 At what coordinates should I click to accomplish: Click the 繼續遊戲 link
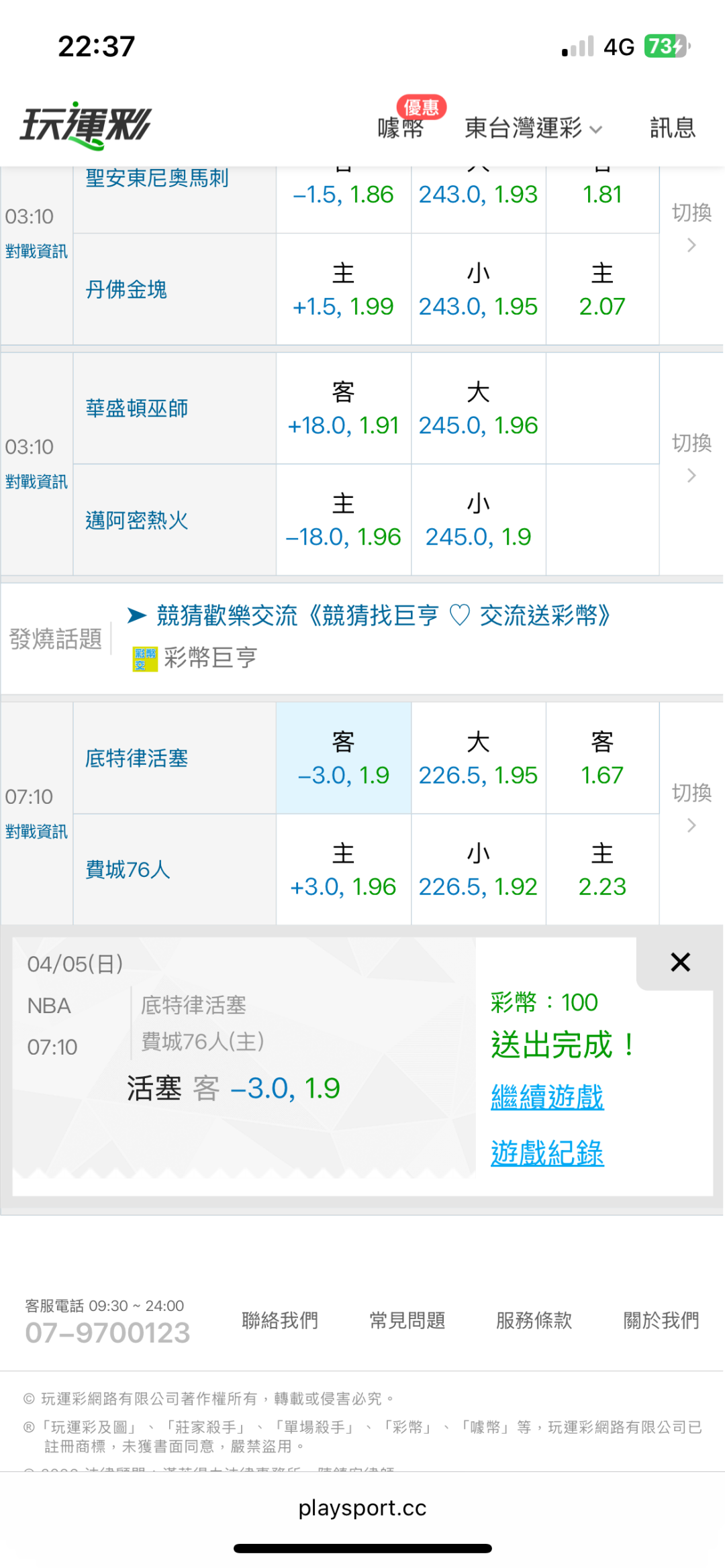[x=547, y=1098]
